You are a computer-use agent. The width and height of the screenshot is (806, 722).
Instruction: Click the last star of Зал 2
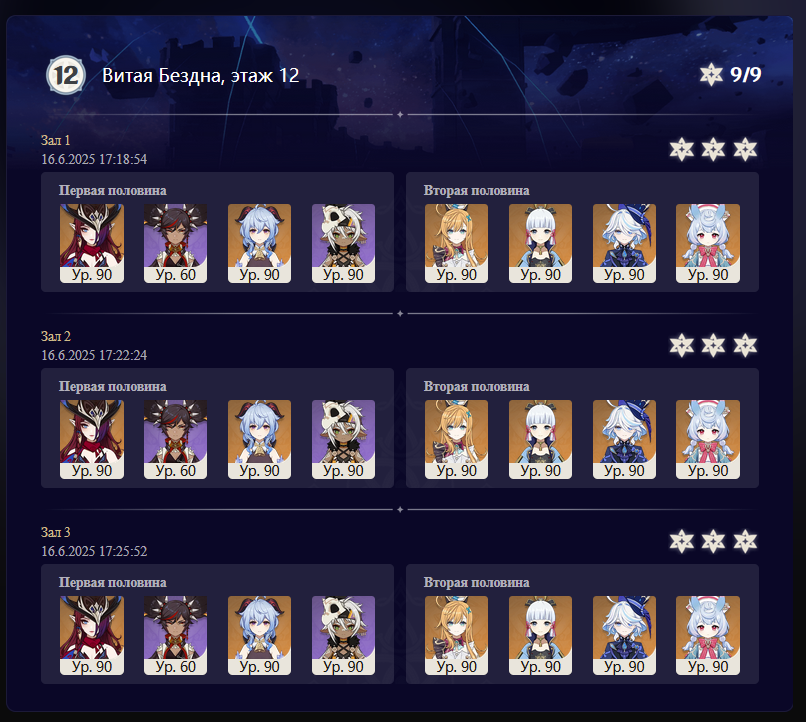(745, 345)
